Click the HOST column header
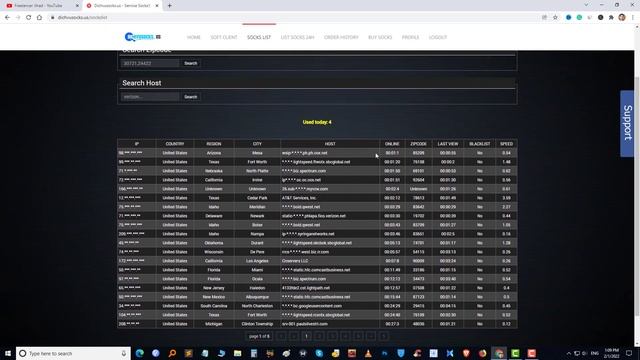This screenshot has width=640, height=360. tap(330, 144)
